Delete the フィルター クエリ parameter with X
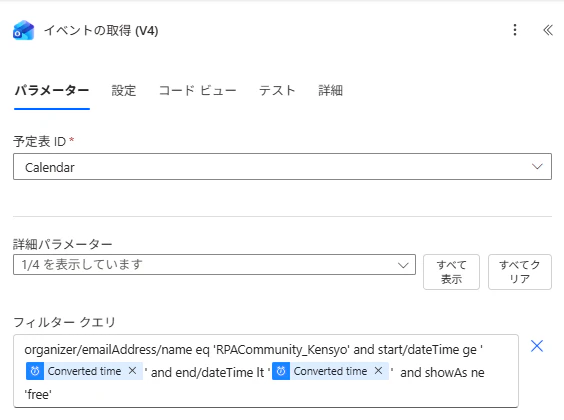The image size is (564, 420). click(537, 346)
